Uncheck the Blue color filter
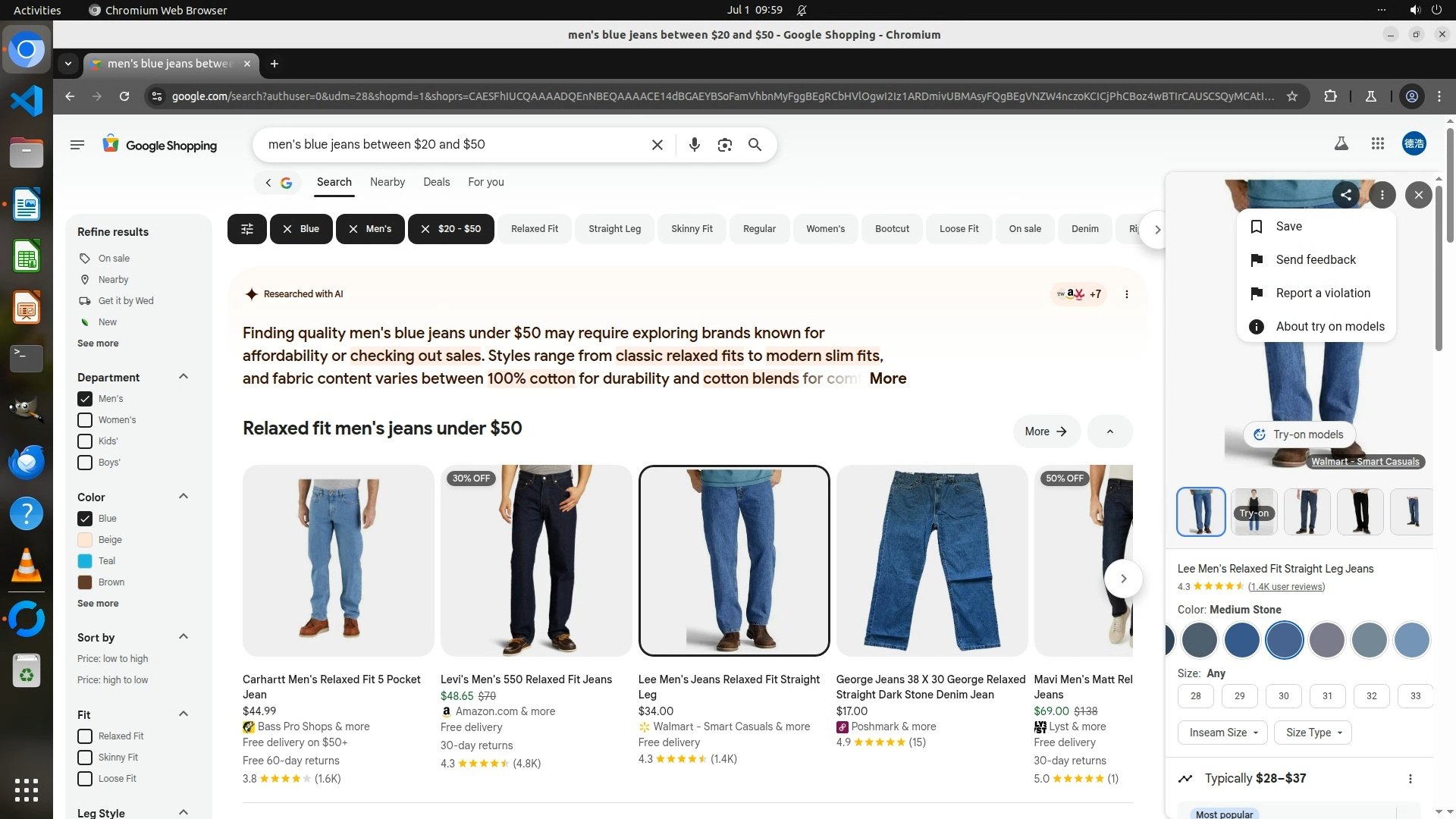This screenshot has width=1456, height=819. point(85,519)
